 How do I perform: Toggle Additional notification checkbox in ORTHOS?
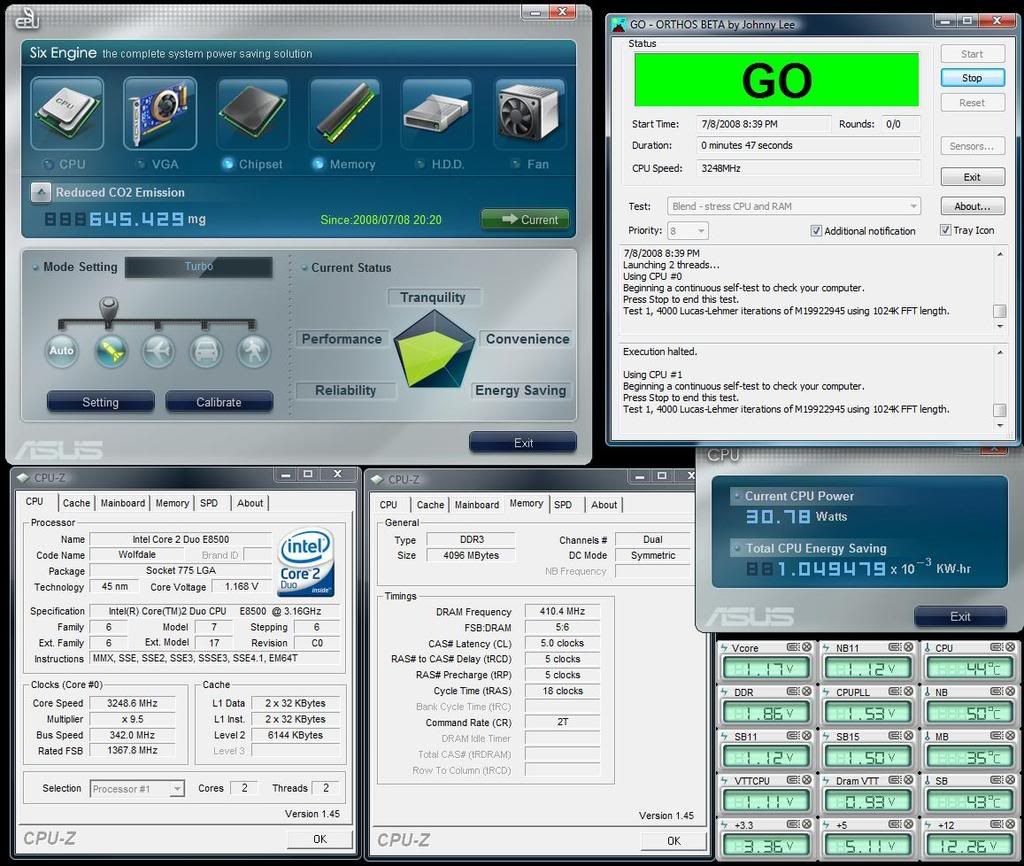[x=816, y=231]
